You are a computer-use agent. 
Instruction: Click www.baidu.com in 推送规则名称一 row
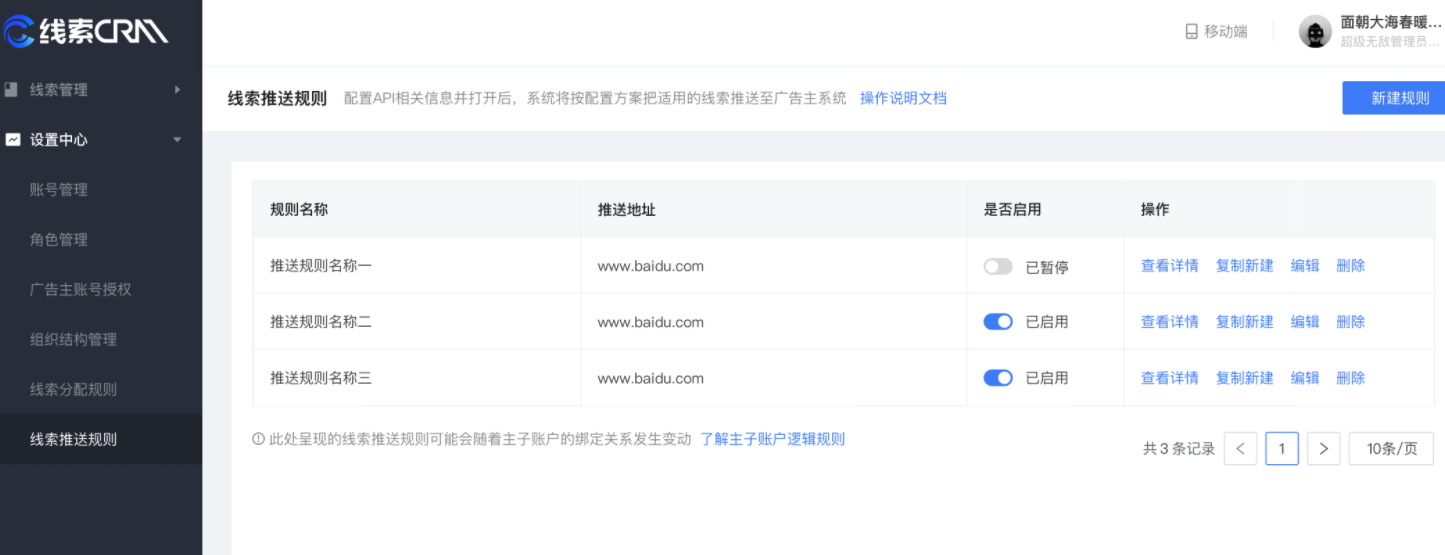[x=651, y=266]
